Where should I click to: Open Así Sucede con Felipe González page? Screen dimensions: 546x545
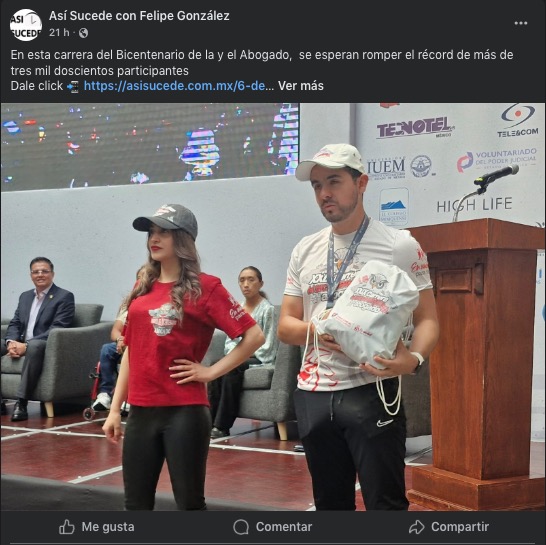pos(139,16)
